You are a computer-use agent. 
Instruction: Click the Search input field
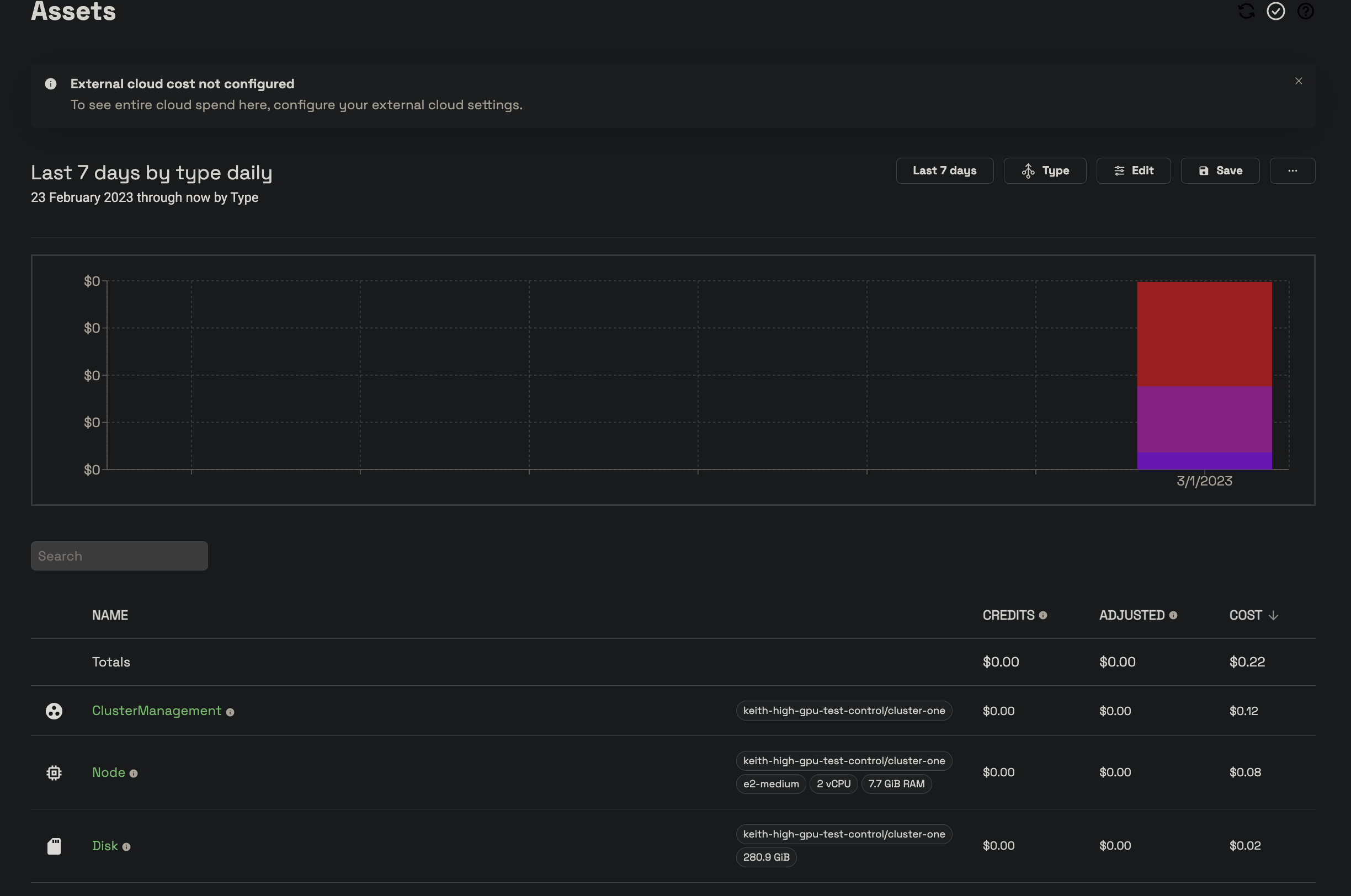[x=119, y=556]
